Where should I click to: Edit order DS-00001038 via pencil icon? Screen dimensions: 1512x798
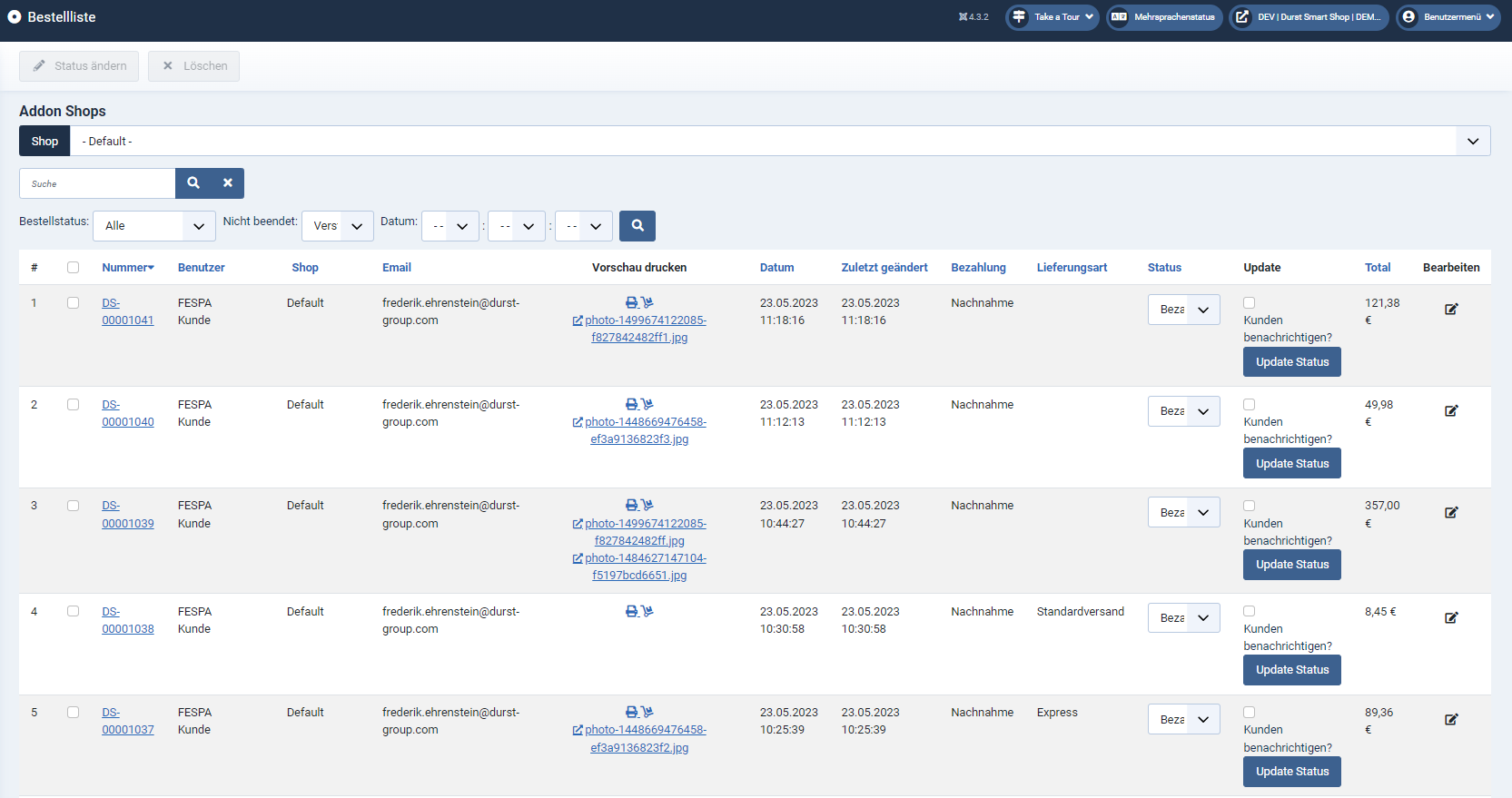coord(1451,618)
